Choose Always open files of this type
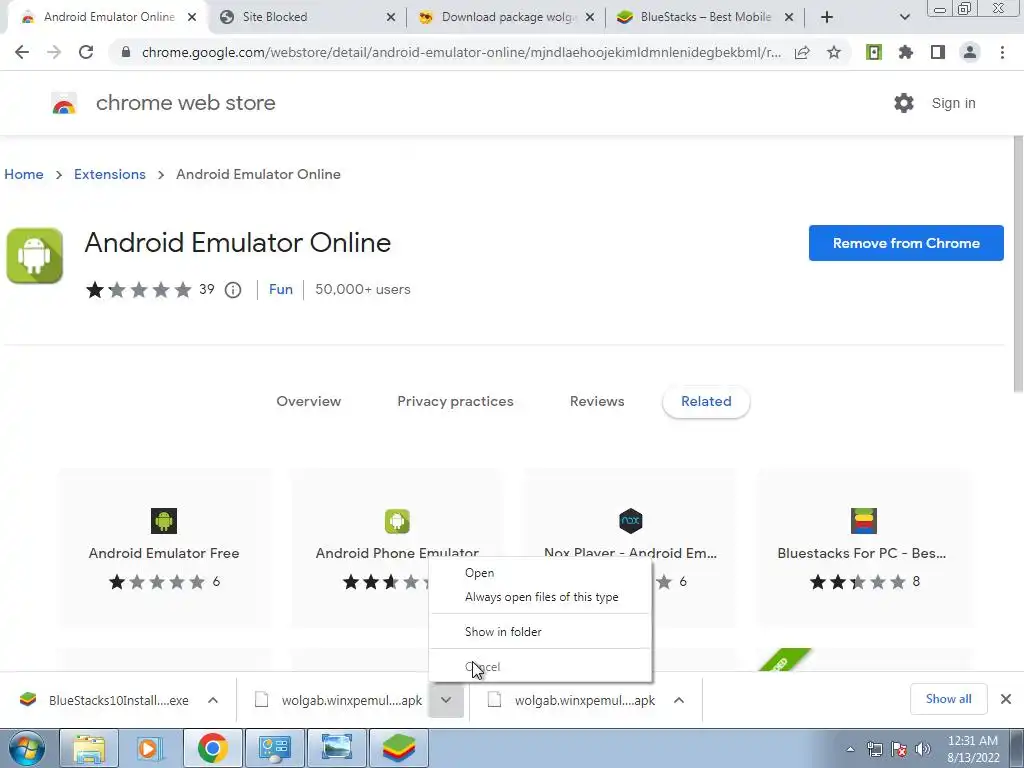This screenshot has height=768, width=1024. point(540,597)
